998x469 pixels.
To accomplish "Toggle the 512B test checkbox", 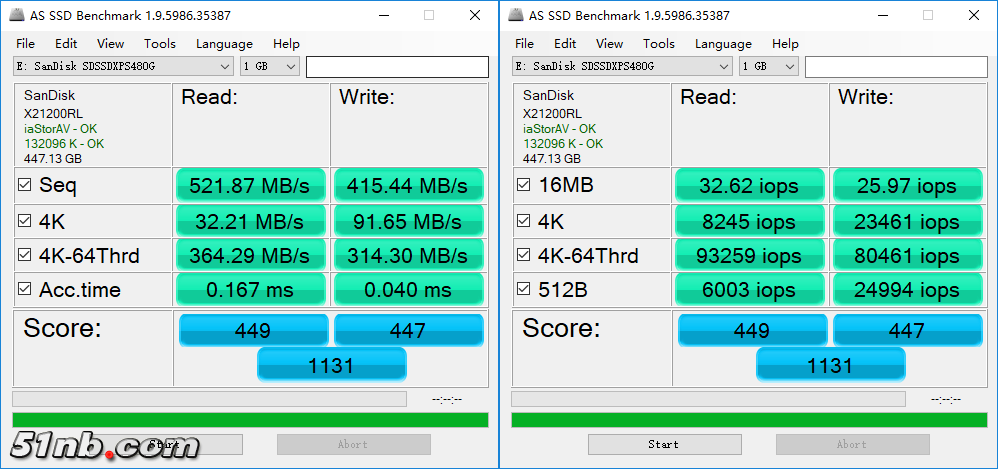I will pyautogui.click(x=523, y=290).
